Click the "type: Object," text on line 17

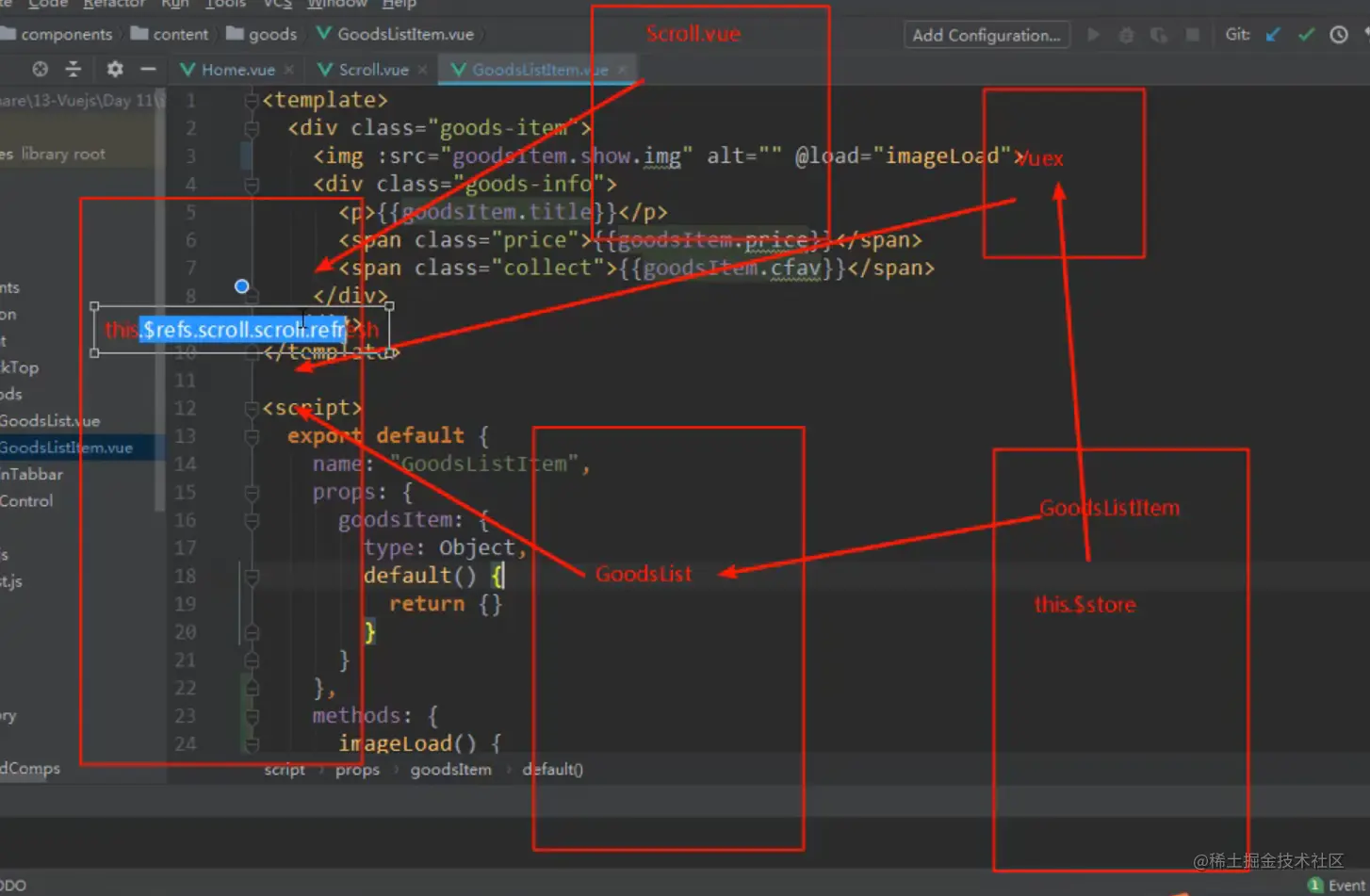[x=446, y=547]
